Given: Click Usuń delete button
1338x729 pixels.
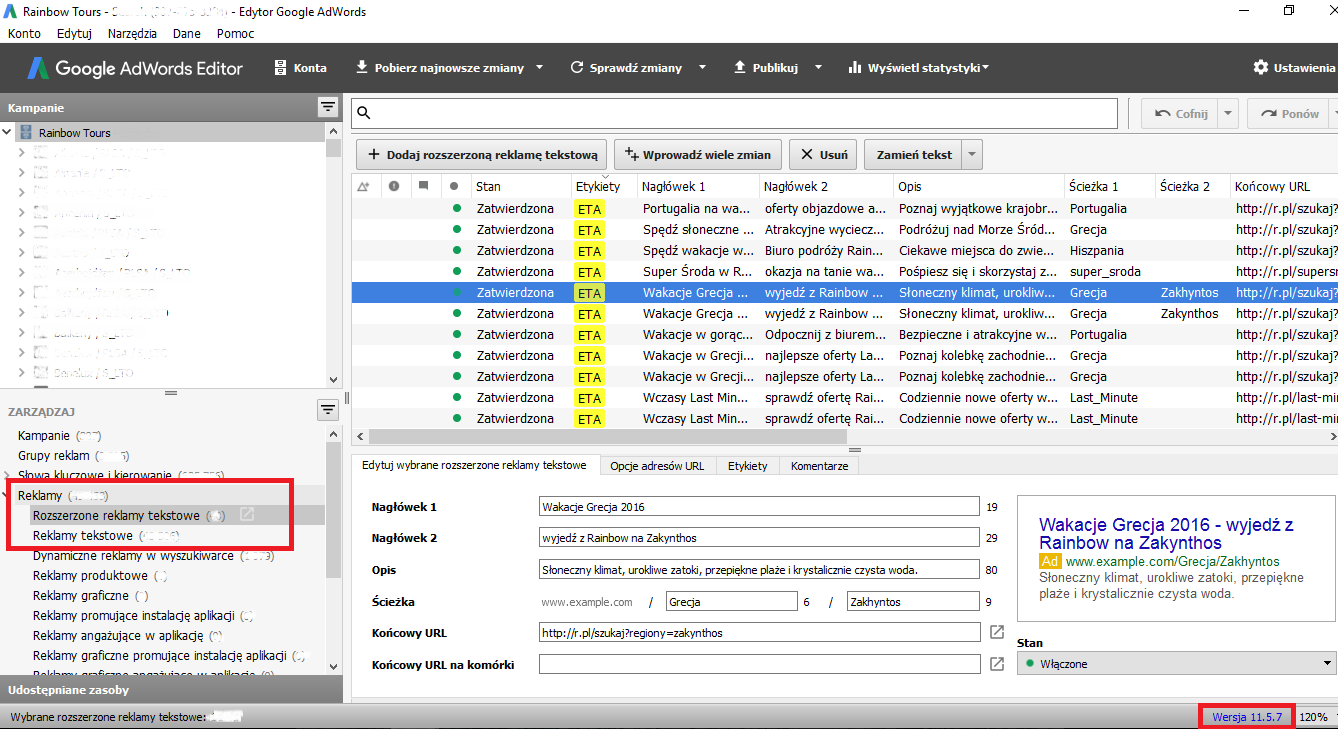Looking at the screenshot, I should 823,154.
